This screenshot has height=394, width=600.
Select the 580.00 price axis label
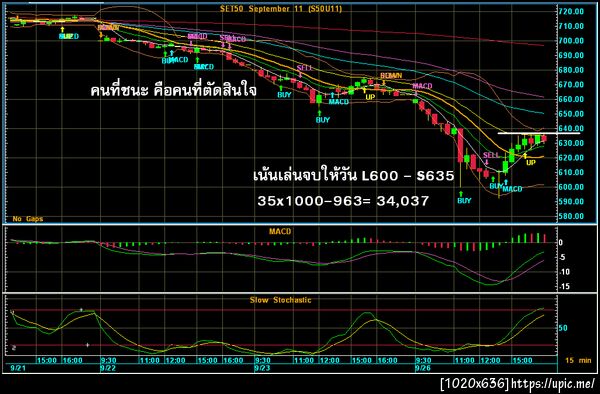click(x=571, y=216)
